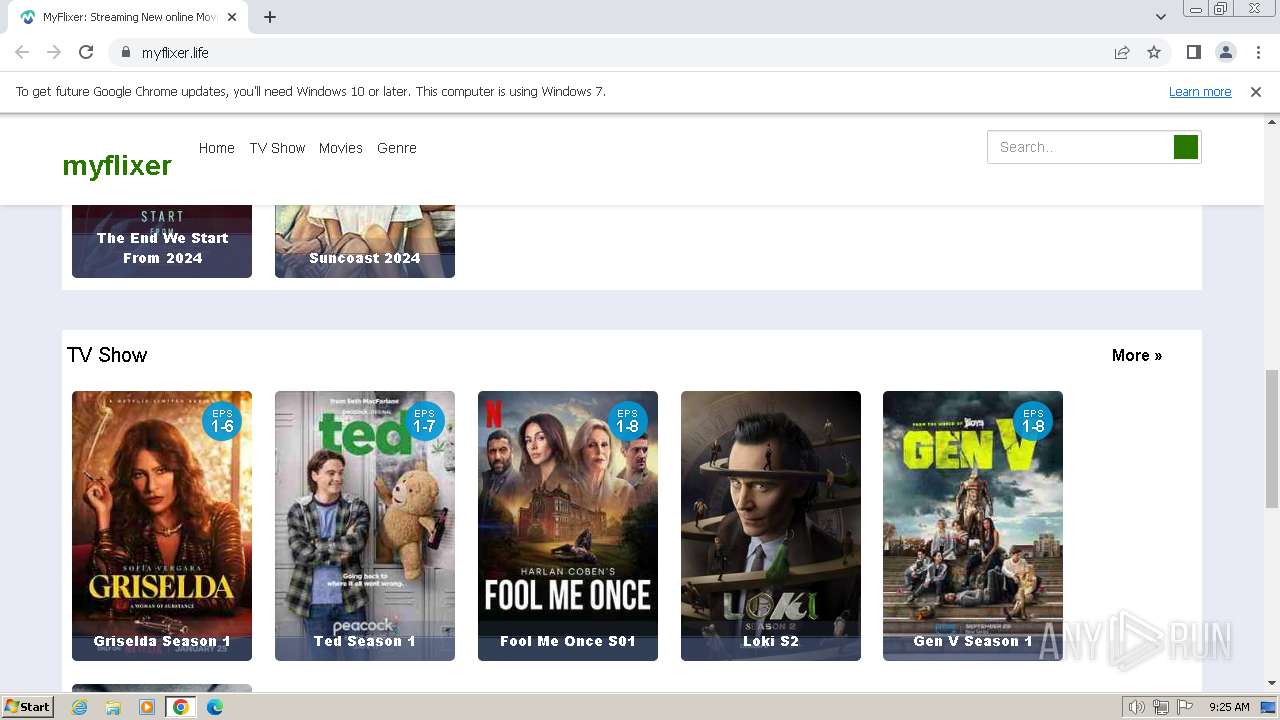Share this page icon in address bar
The height and width of the screenshot is (720, 1280).
[1122, 52]
